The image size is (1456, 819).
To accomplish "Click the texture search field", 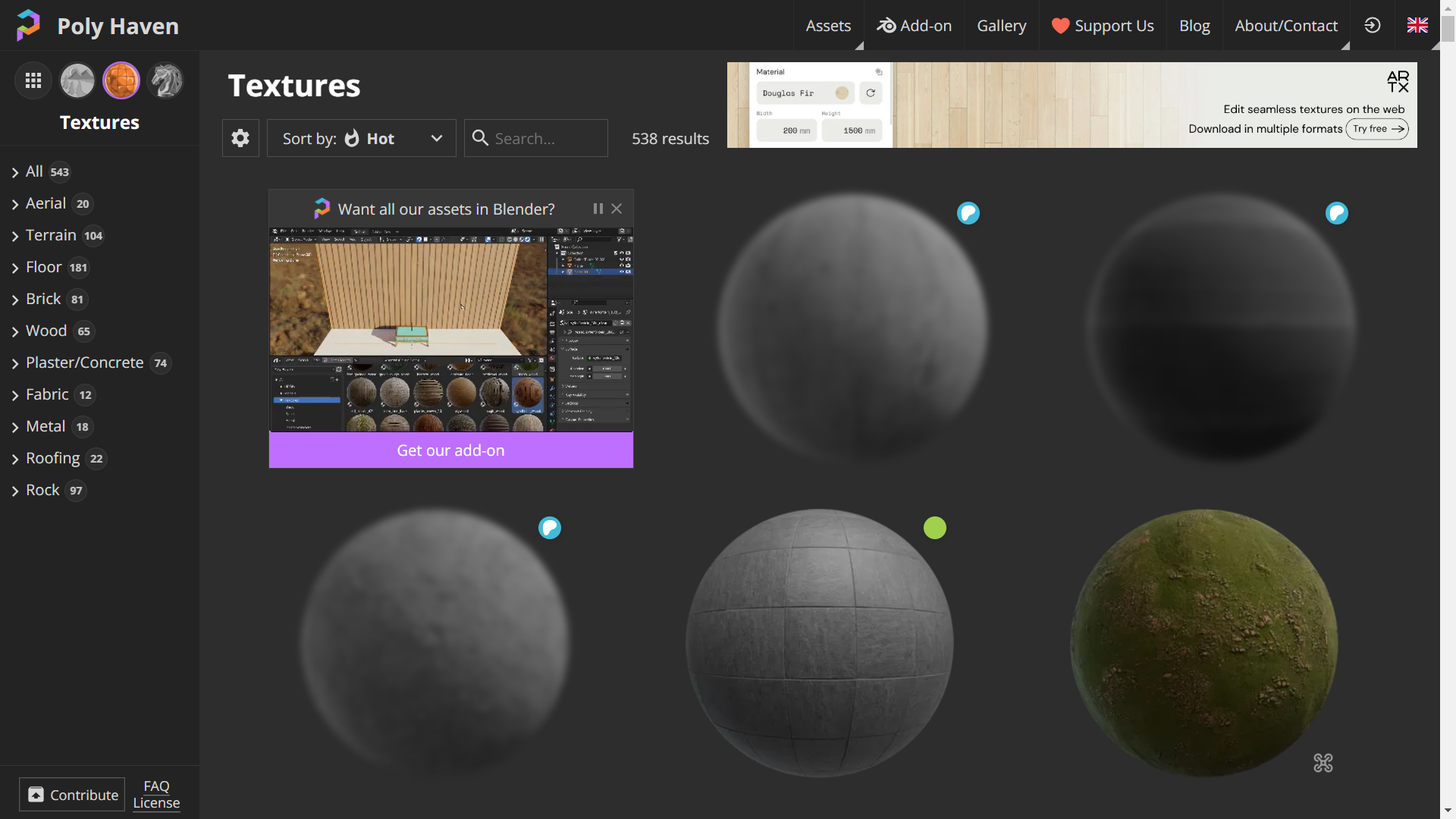I will click(546, 138).
